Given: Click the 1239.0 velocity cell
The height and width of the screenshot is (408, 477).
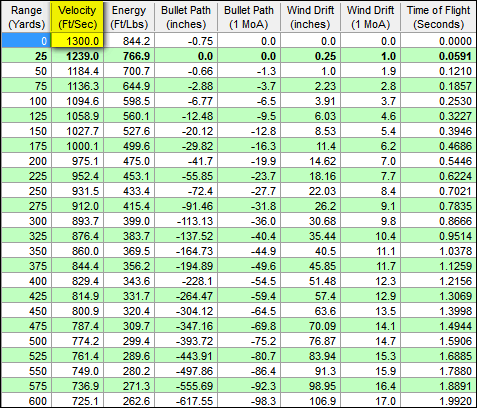Looking at the screenshot, I should click(x=77, y=56).
